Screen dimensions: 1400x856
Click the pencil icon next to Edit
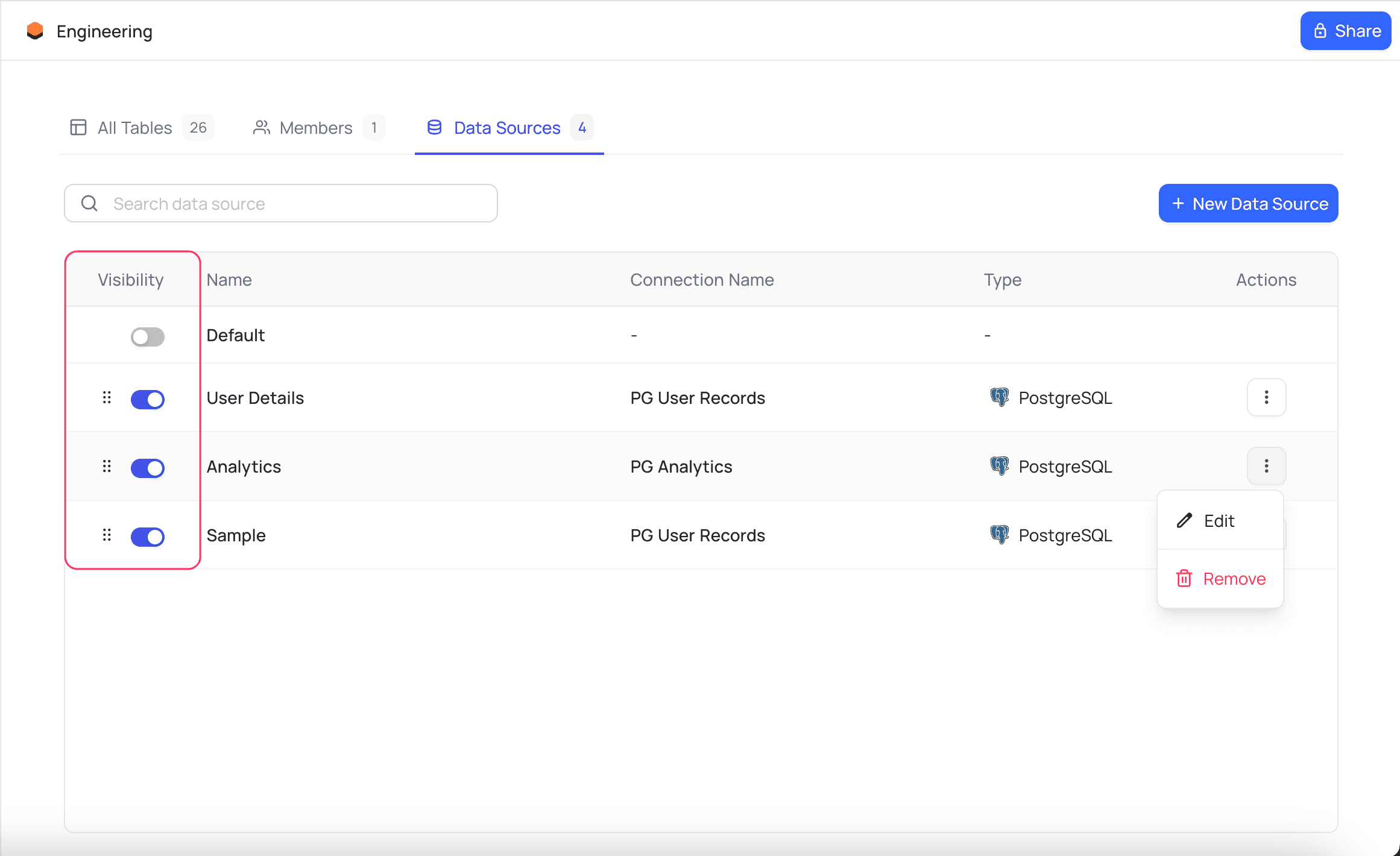(1185, 520)
